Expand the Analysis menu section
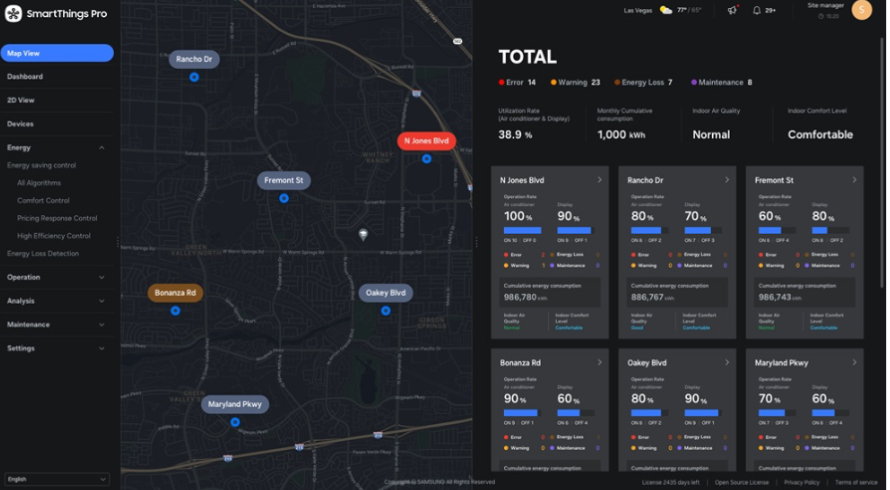The height and width of the screenshot is (490, 890). 102,301
